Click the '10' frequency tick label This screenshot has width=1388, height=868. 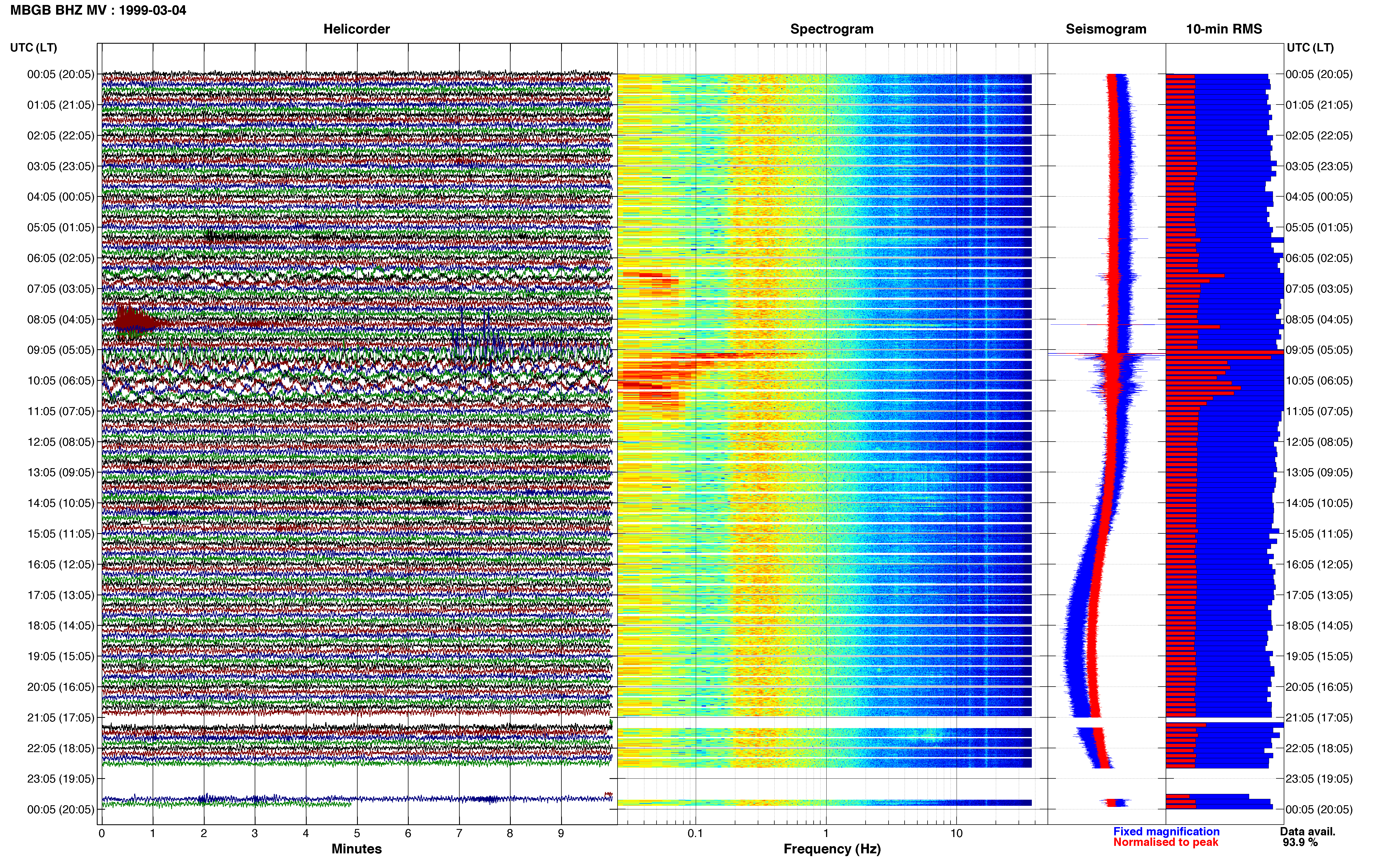point(956,833)
